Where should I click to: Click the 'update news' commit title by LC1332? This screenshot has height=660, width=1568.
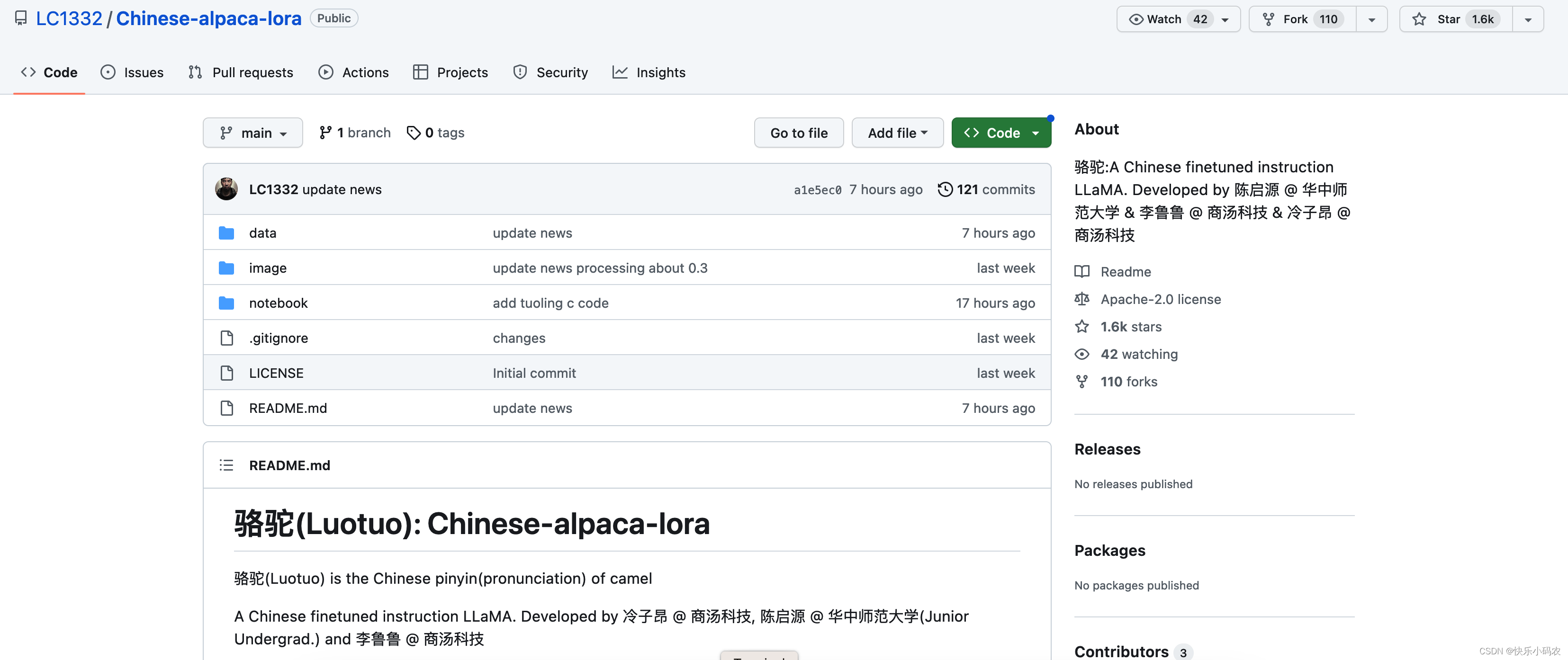[342, 189]
